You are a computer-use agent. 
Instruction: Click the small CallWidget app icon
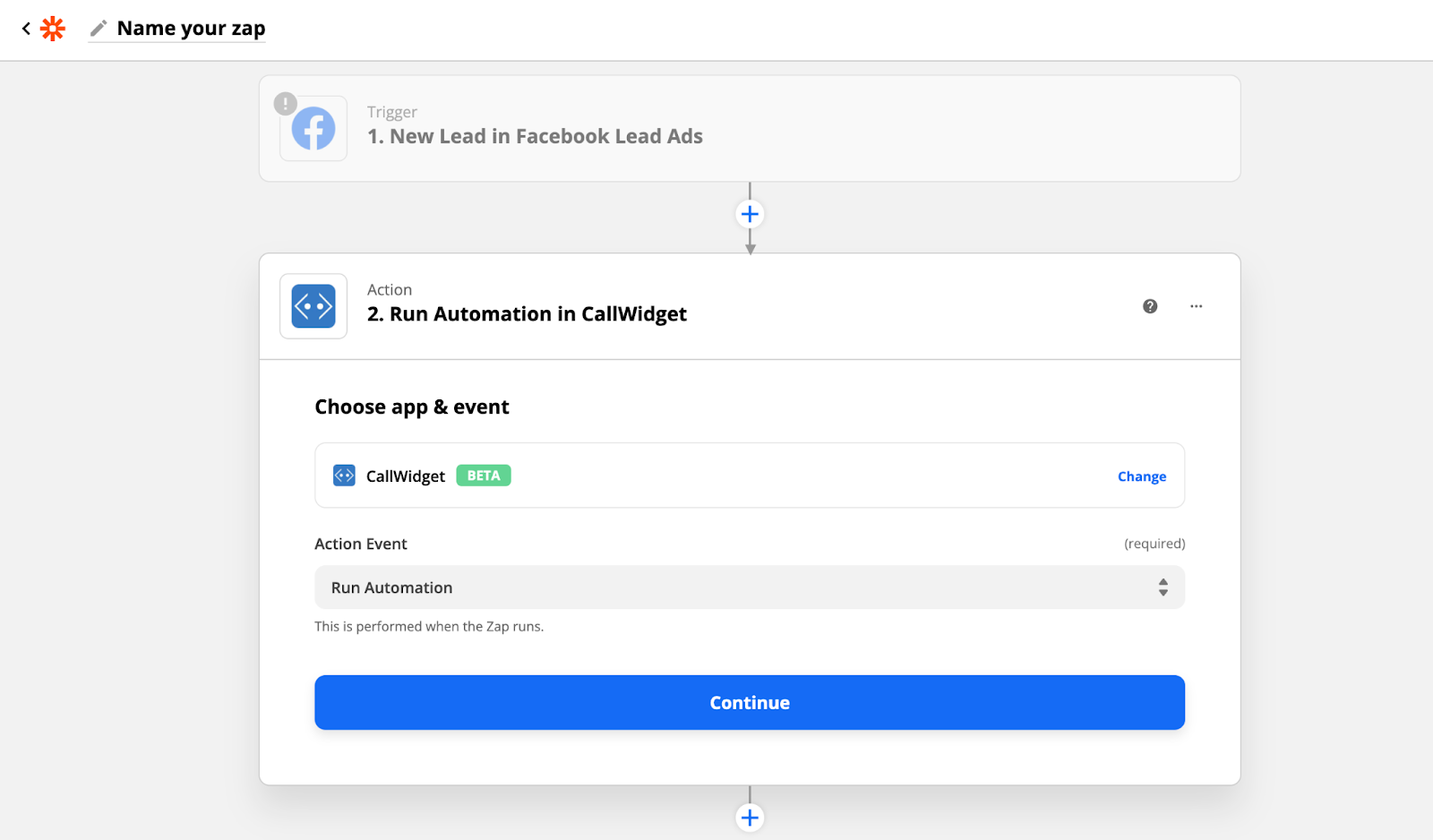(344, 476)
